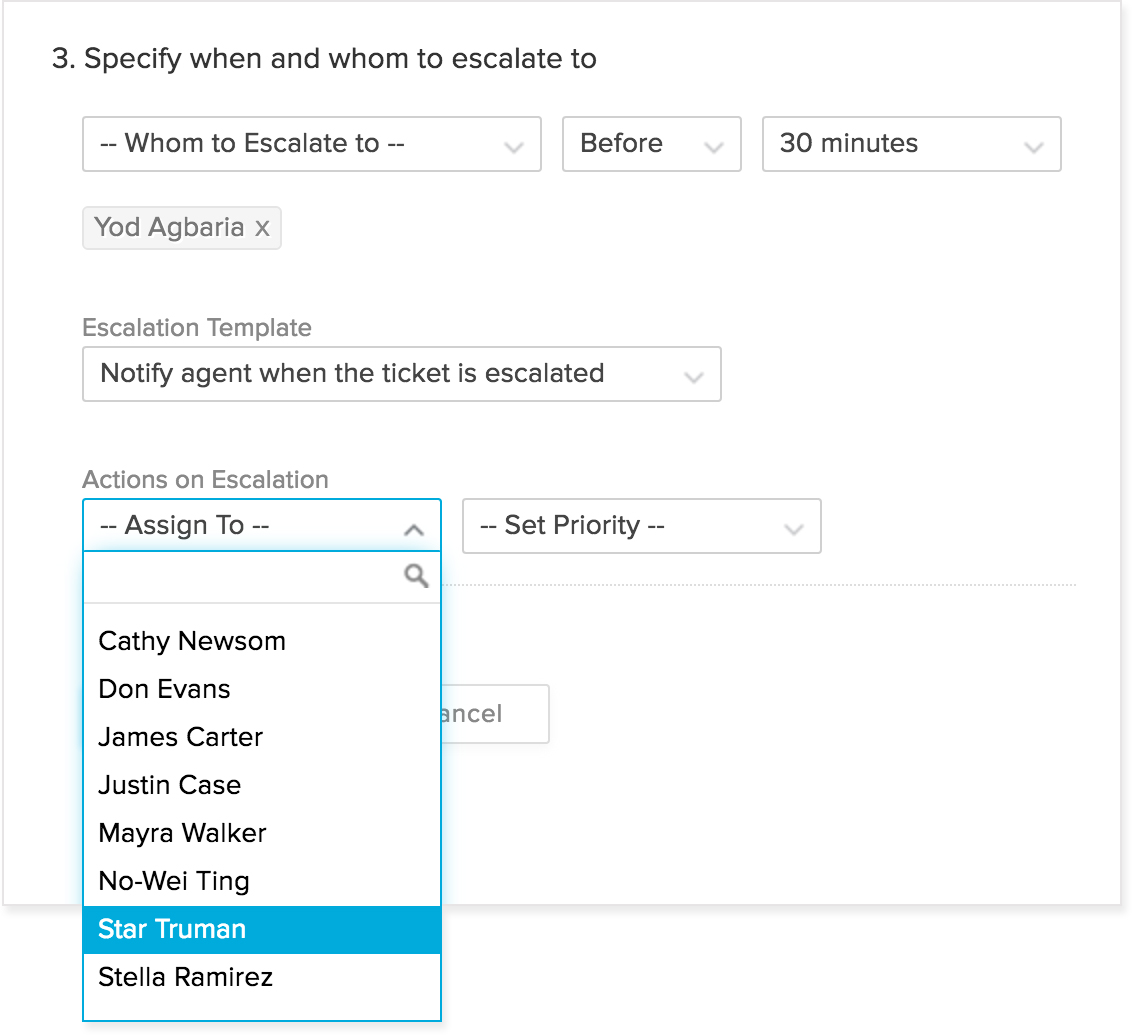Select the highlighted Star Truman option
Screen dimensions: 1132x1036
tap(172, 929)
